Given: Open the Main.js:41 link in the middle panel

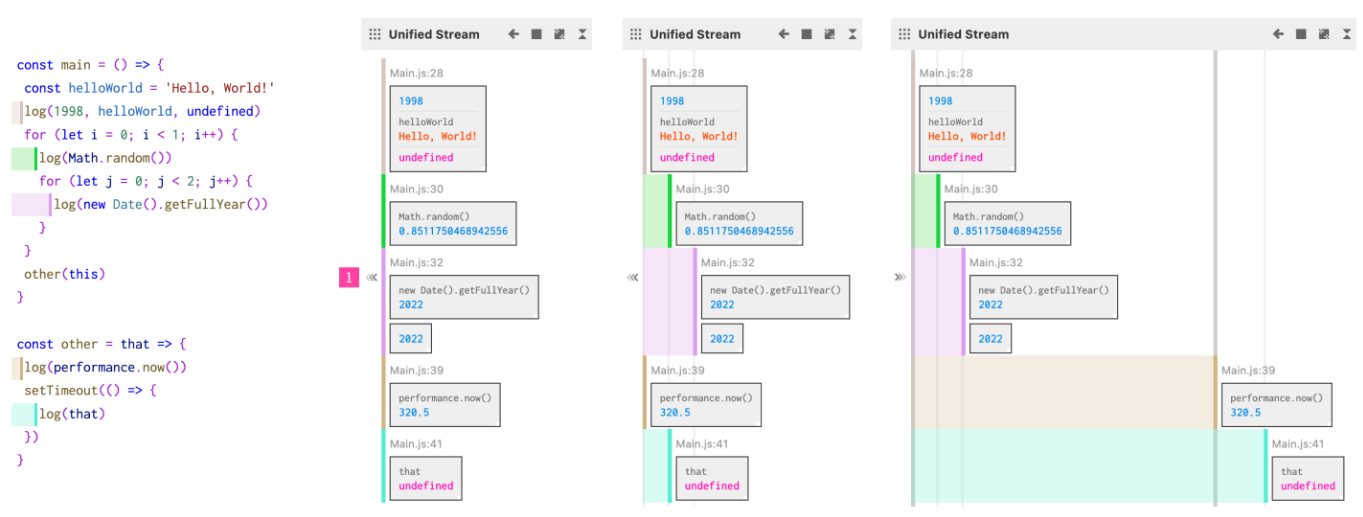Looking at the screenshot, I should point(702,444).
